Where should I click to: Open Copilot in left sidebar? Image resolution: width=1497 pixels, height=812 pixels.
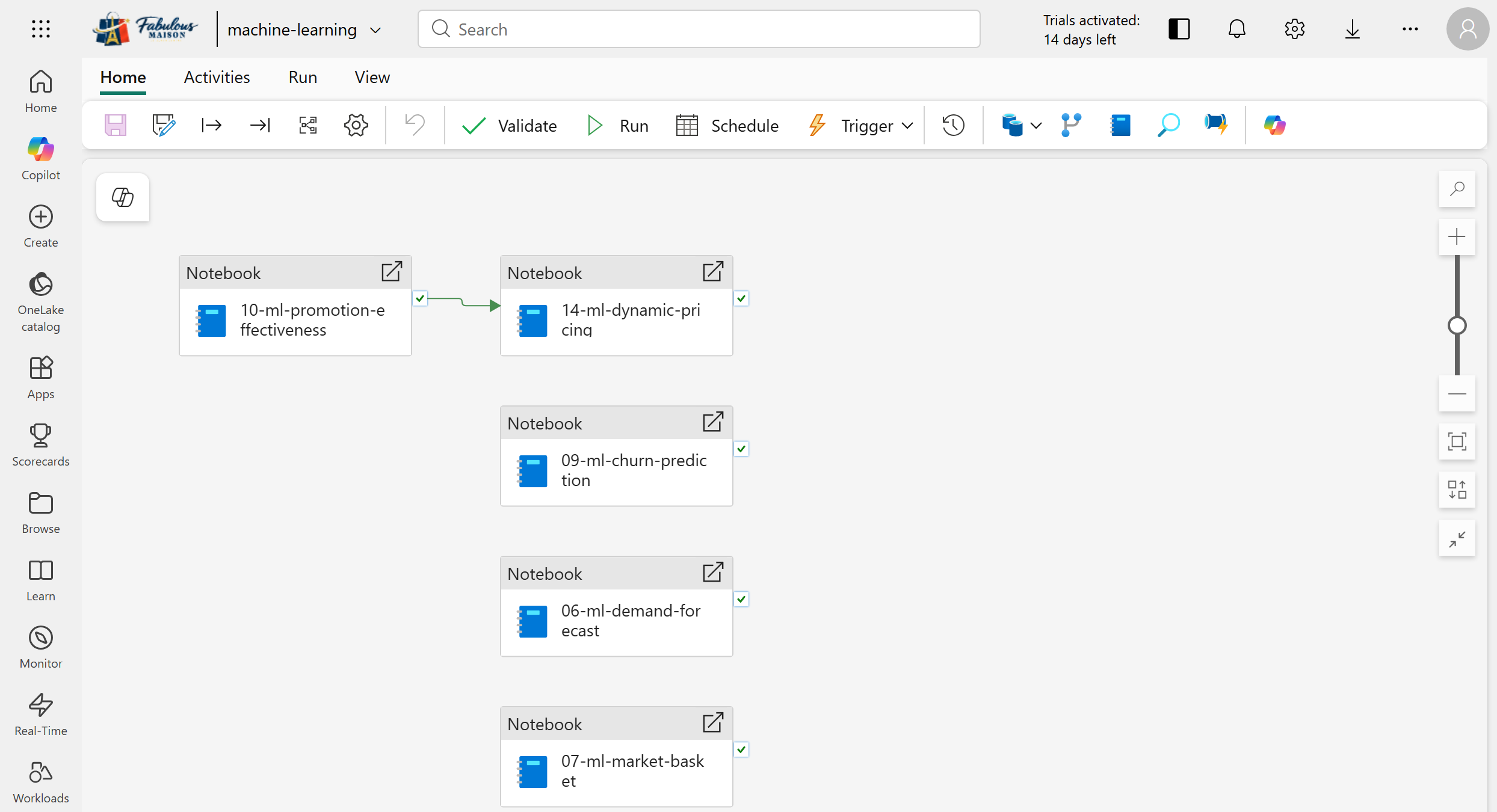pyautogui.click(x=41, y=159)
